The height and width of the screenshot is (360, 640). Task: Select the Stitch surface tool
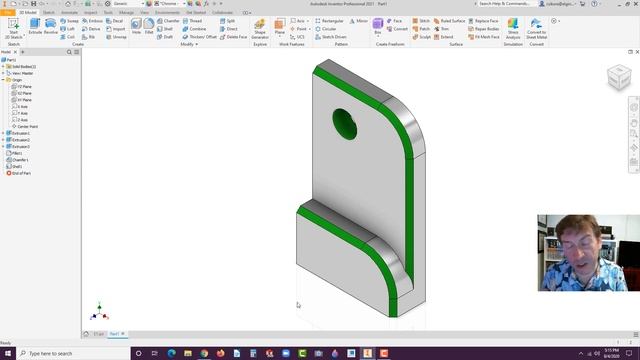[421, 21]
